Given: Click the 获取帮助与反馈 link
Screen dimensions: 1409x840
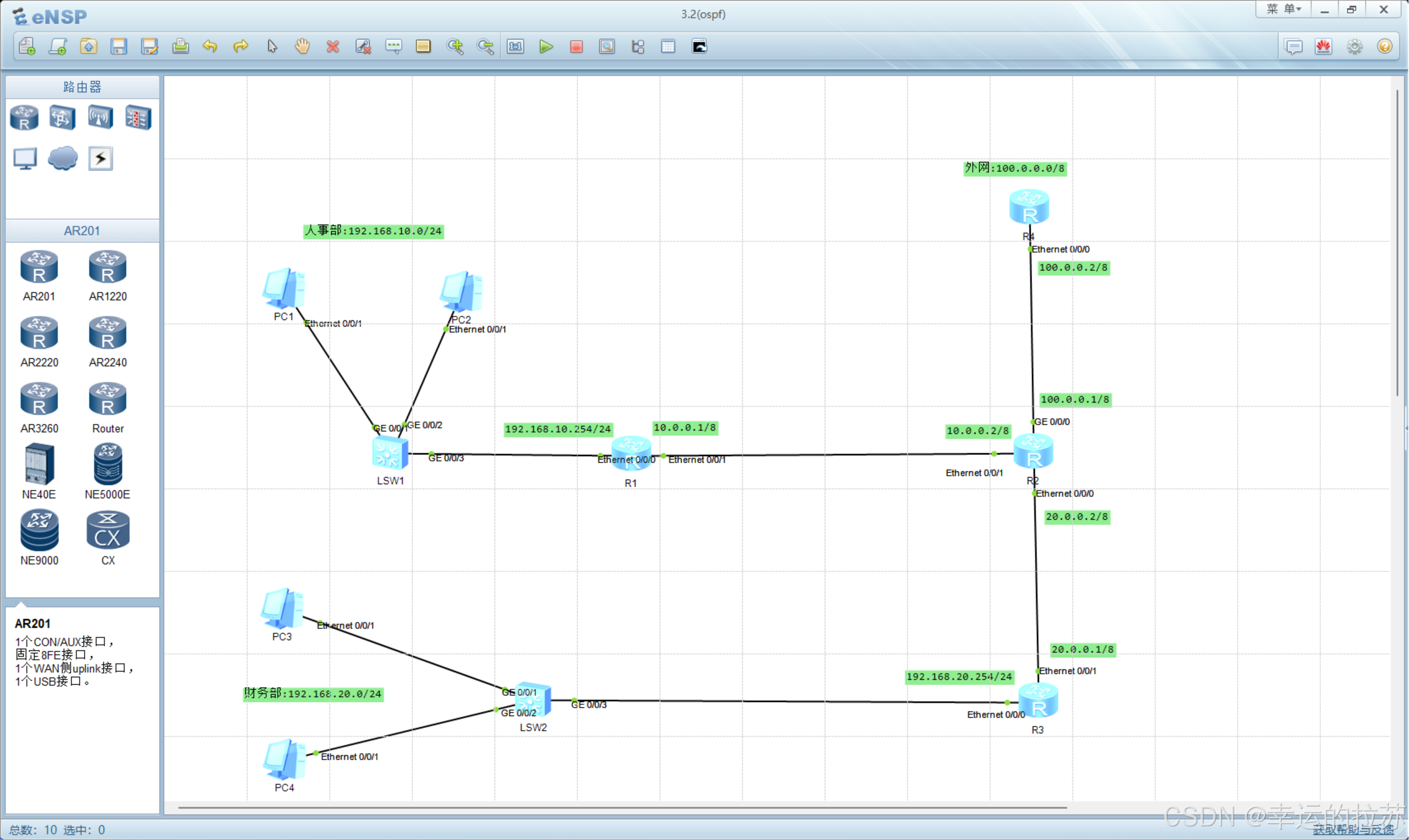Looking at the screenshot, I should point(1353,829).
